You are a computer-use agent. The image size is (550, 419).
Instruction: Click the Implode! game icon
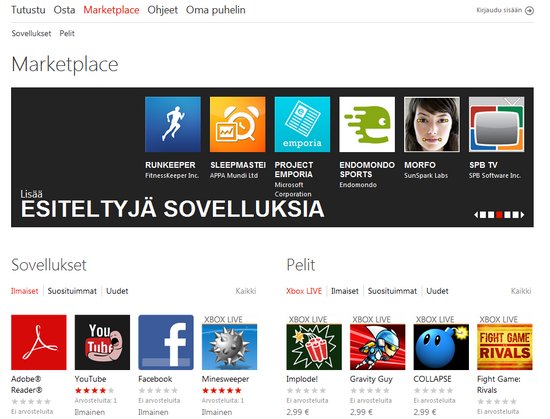pyautogui.click(x=314, y=347)
